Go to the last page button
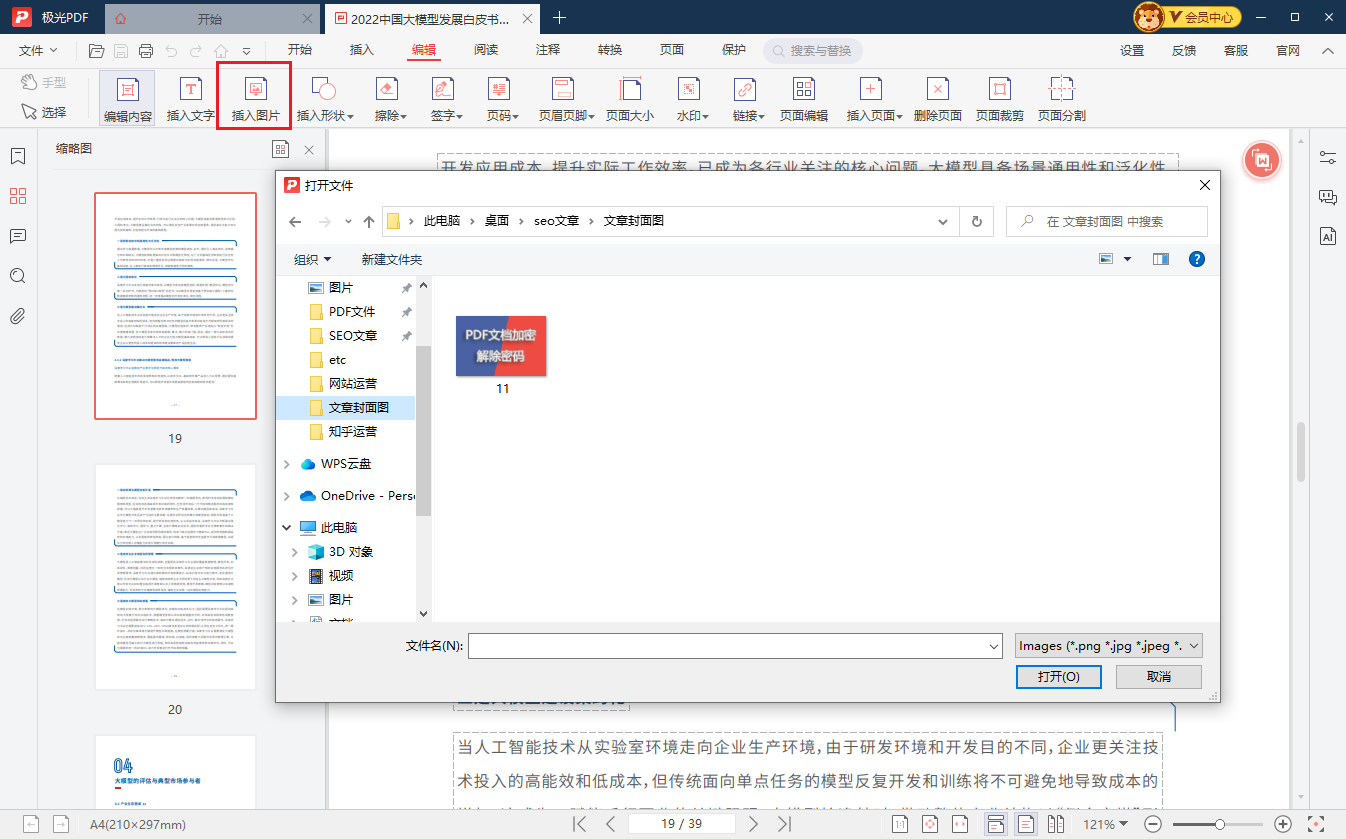Viewport: 1346px width, 839px height. pyautogui.click(x=785, y=824)
